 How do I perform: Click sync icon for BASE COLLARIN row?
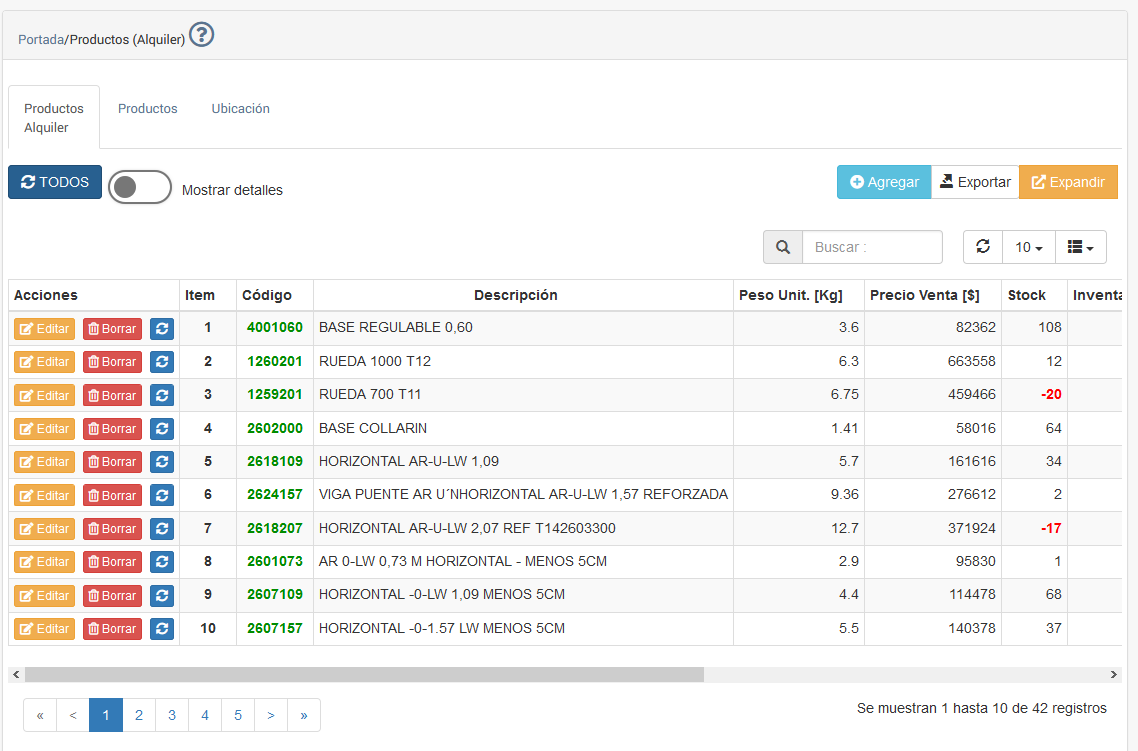click(x=162, y=429)
